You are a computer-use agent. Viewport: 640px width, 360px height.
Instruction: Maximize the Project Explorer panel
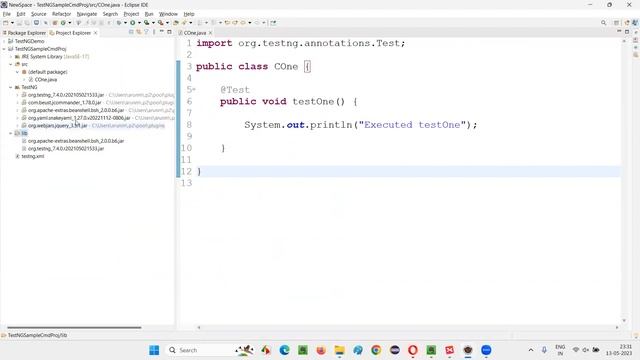point(169,32)
